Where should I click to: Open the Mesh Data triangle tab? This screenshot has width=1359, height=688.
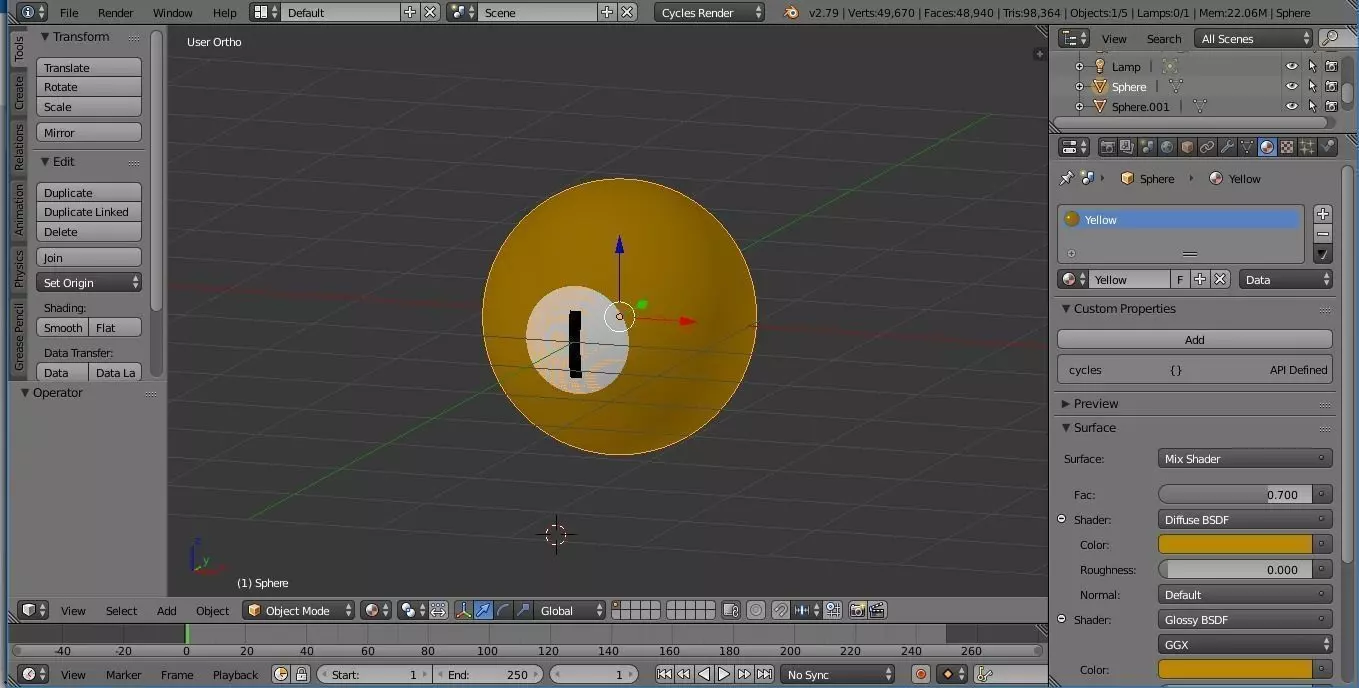1247,147
